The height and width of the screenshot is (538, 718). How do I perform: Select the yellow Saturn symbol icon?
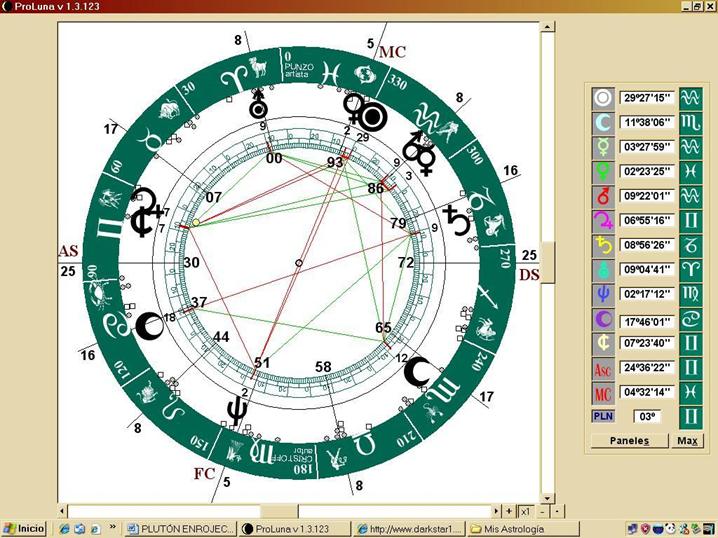[x=602, y=245]
